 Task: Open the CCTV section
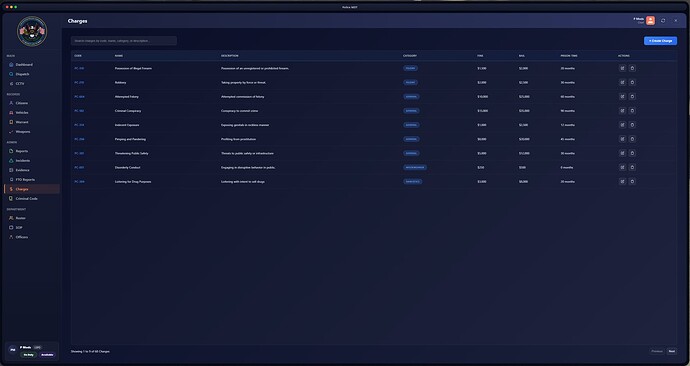point(32,84)
